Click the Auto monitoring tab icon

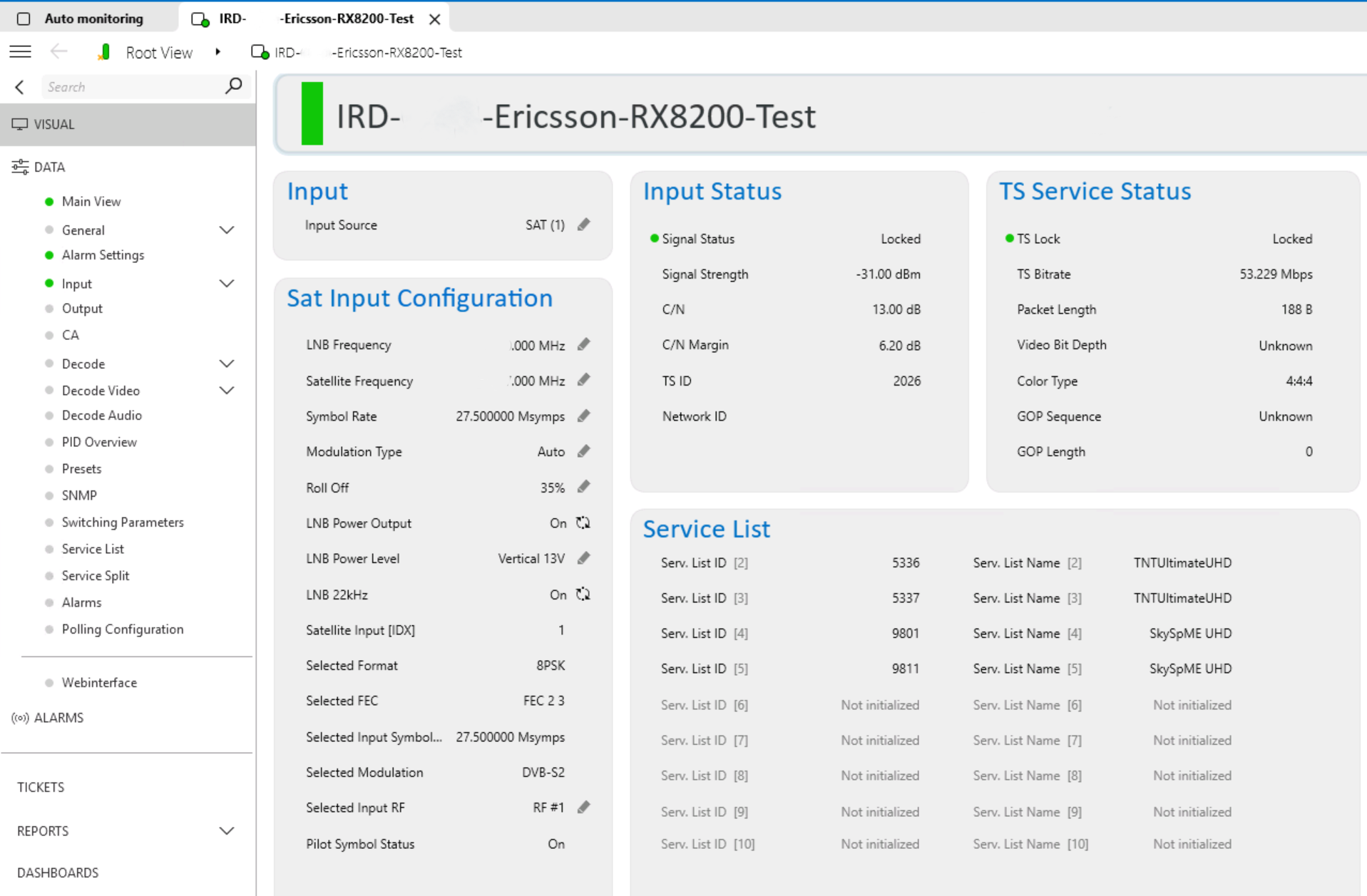coord(24,19)
